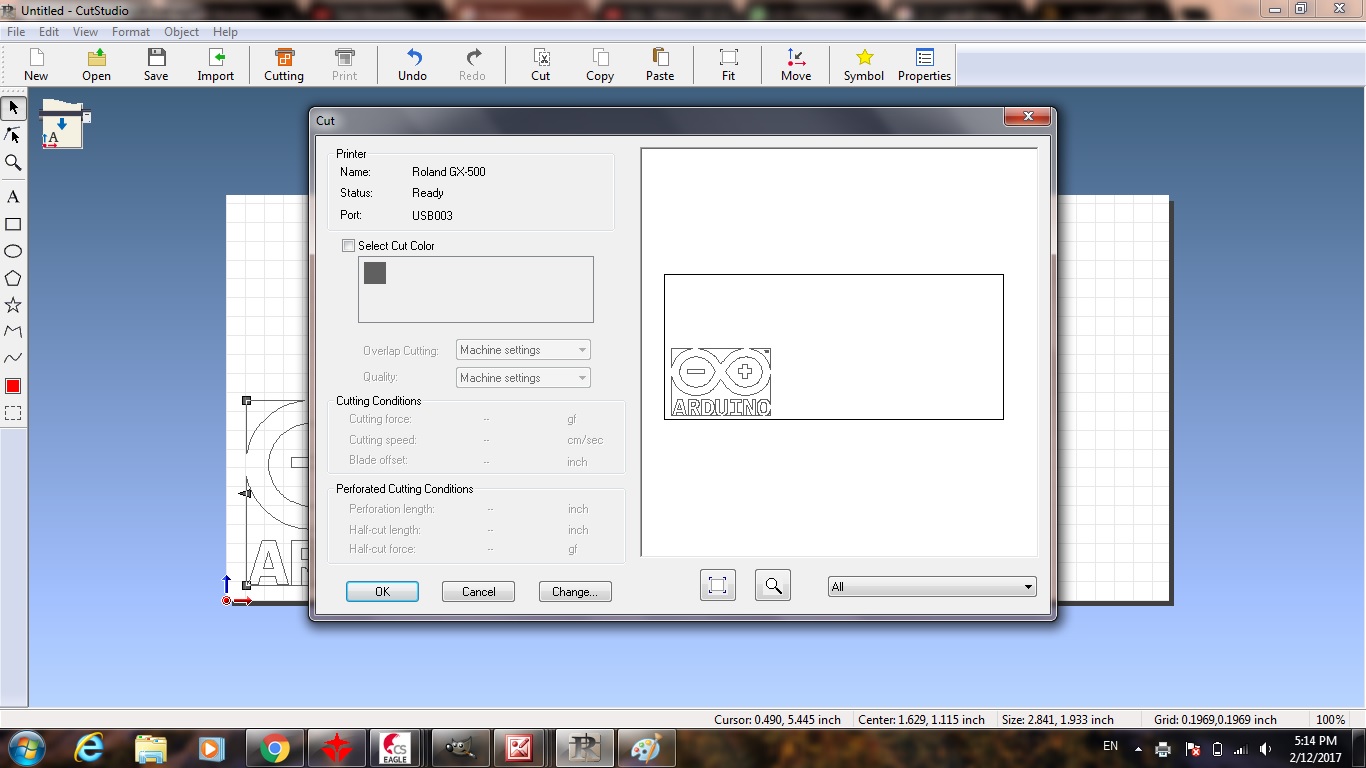Click the Fit toolbar icon
This screenshot has width=1366, height=768.
tap(729, 64)
